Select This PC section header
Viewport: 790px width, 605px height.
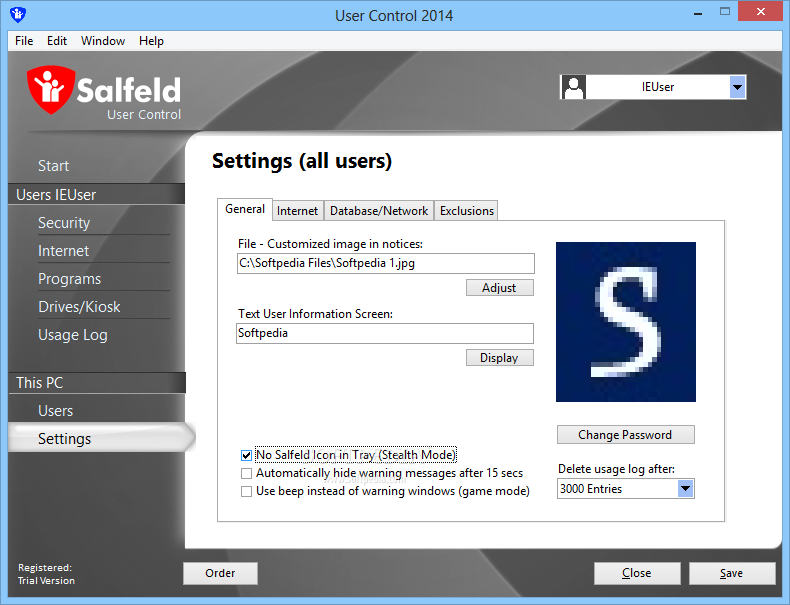tap(97, 383)
